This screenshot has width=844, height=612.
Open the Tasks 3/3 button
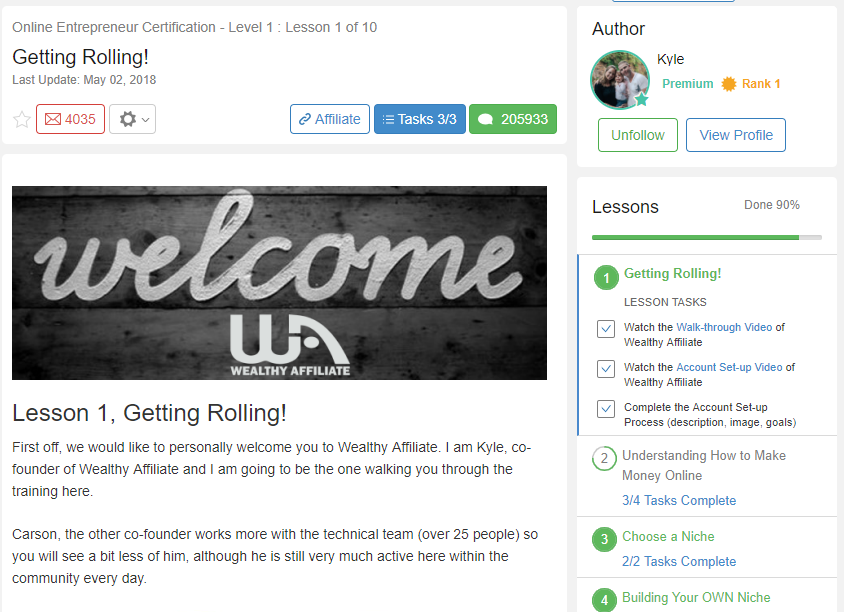click(420, 119)
